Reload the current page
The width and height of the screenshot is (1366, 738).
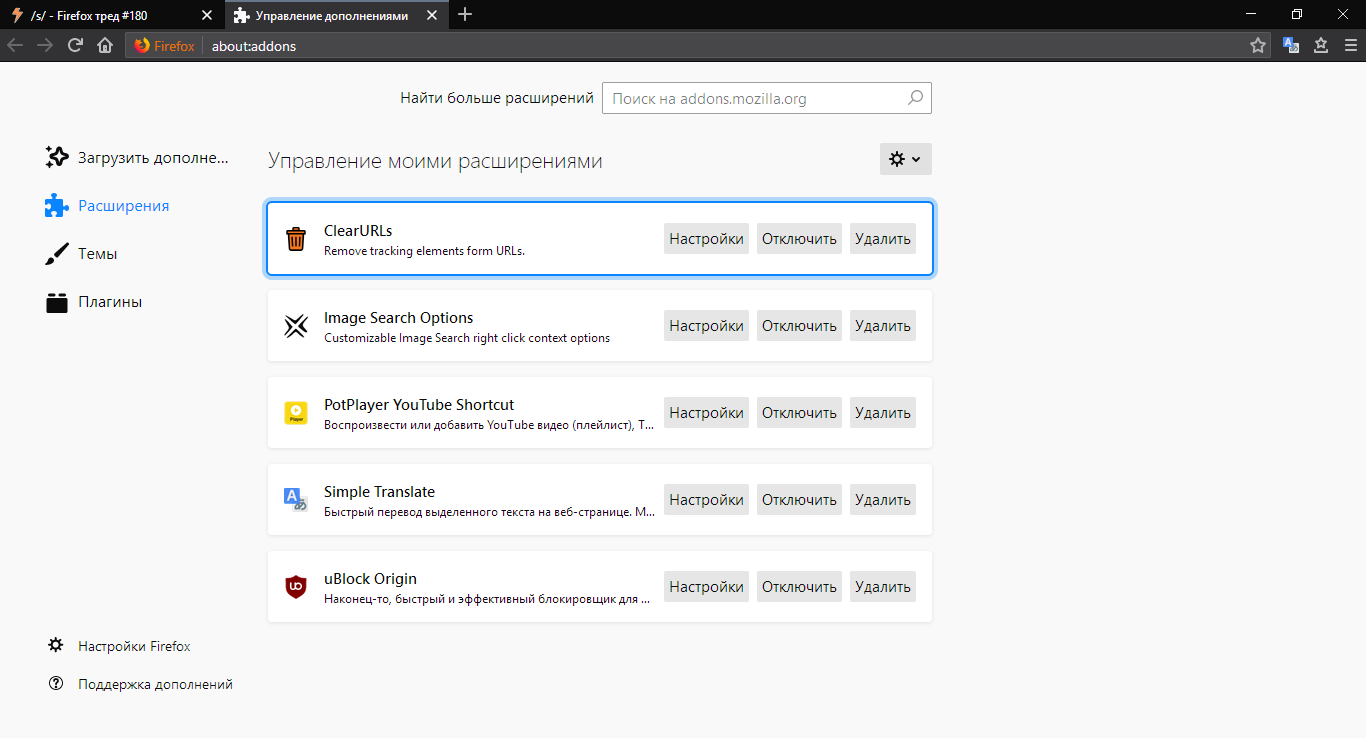[x=75, y=45]
